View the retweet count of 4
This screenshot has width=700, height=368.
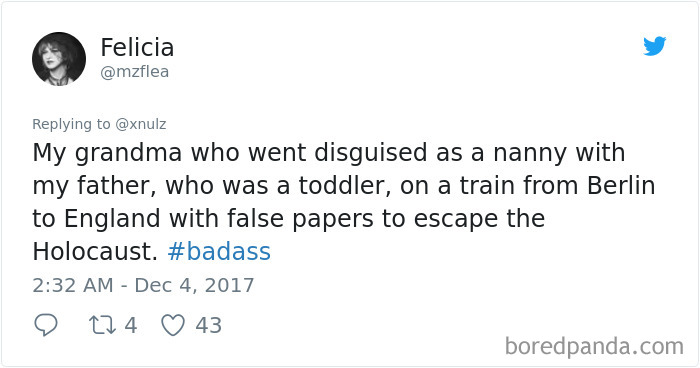[x=130, y=325]
